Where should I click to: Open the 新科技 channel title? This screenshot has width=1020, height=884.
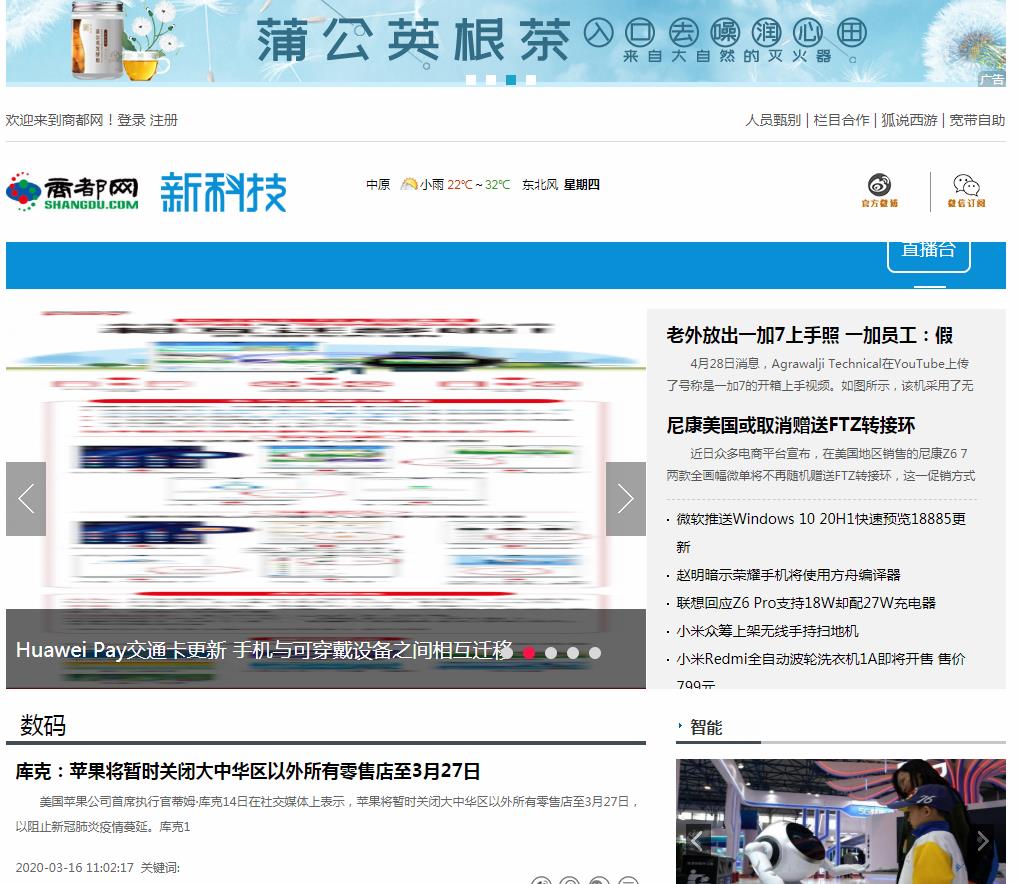(224, 192)
